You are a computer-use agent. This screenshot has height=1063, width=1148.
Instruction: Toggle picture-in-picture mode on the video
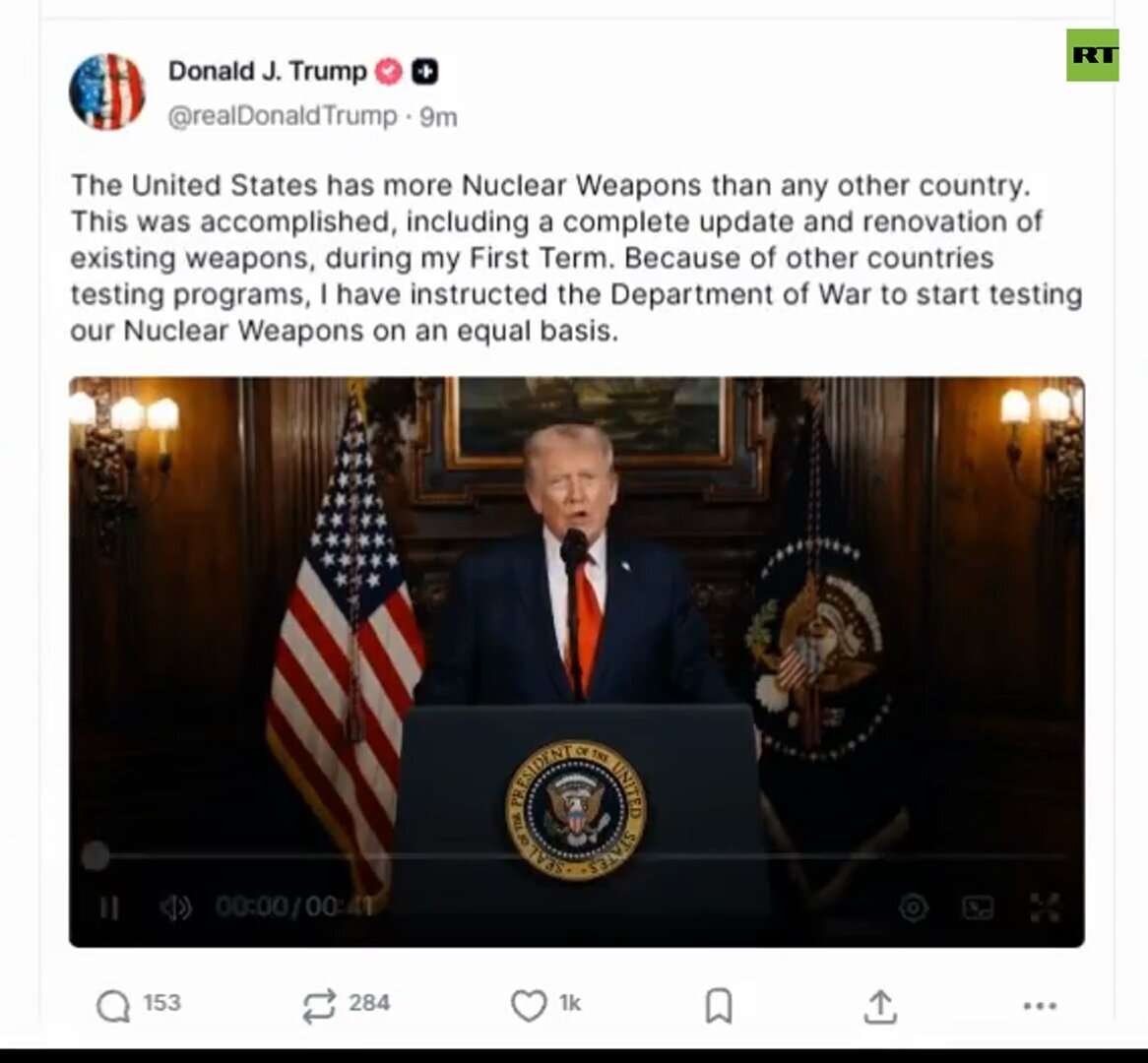pos(978,907)
